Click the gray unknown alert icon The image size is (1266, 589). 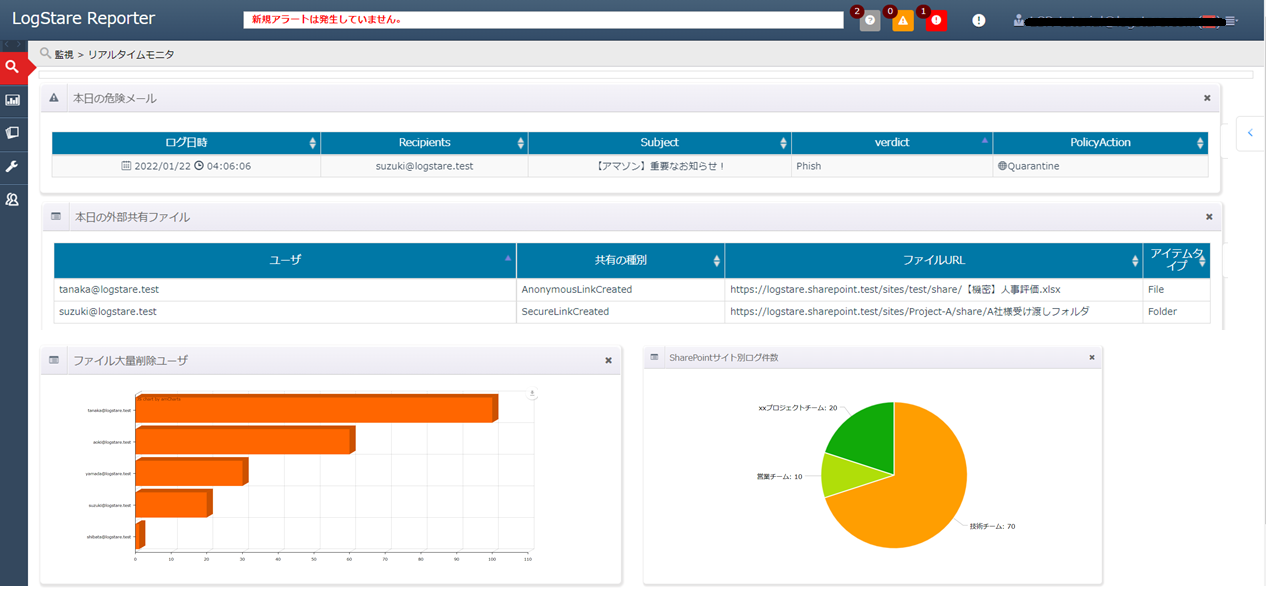click(x=870, y=21)
